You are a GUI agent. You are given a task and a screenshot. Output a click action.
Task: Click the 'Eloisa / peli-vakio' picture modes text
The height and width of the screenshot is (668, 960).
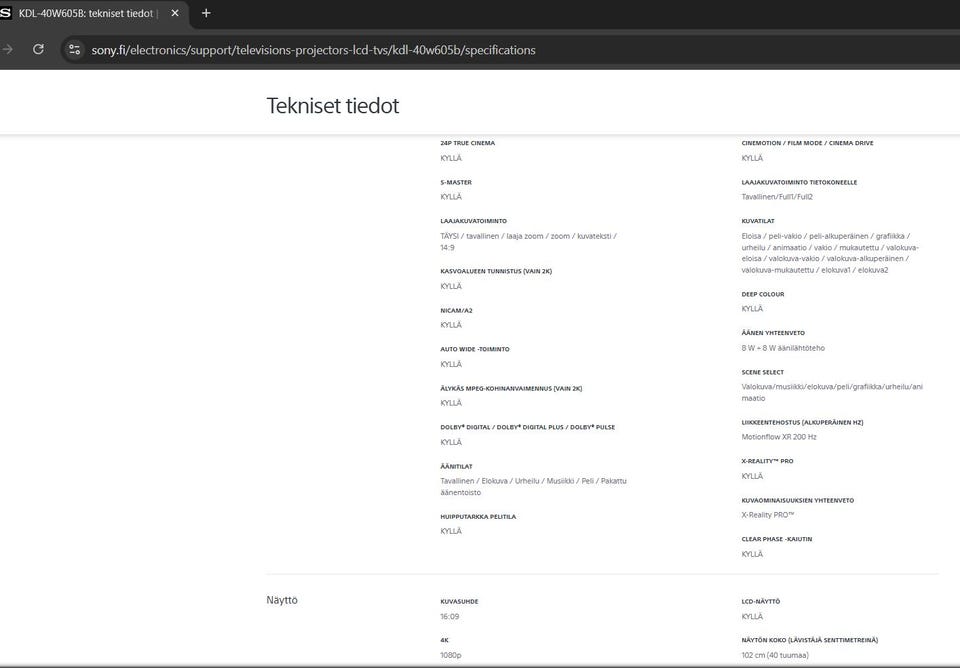tap(830, 253)
